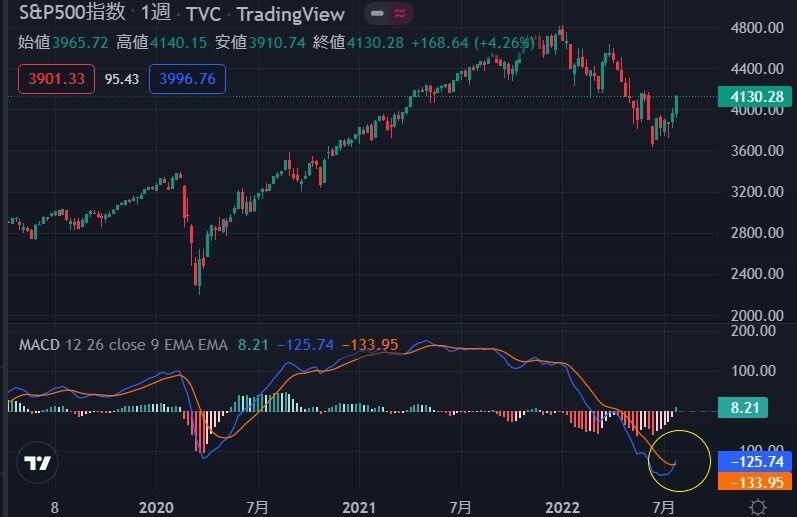Click the green 8.21 histogram axis label
797x517 pixels.
tap(743, 408)
